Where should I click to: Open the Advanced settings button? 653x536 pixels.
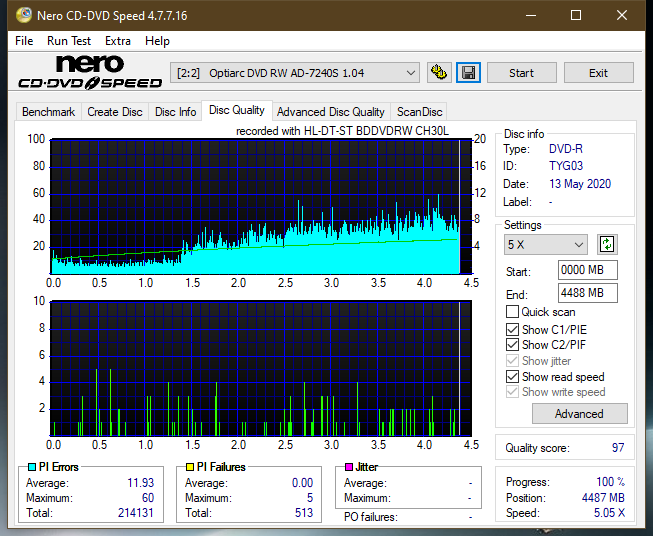pos(579,414)
